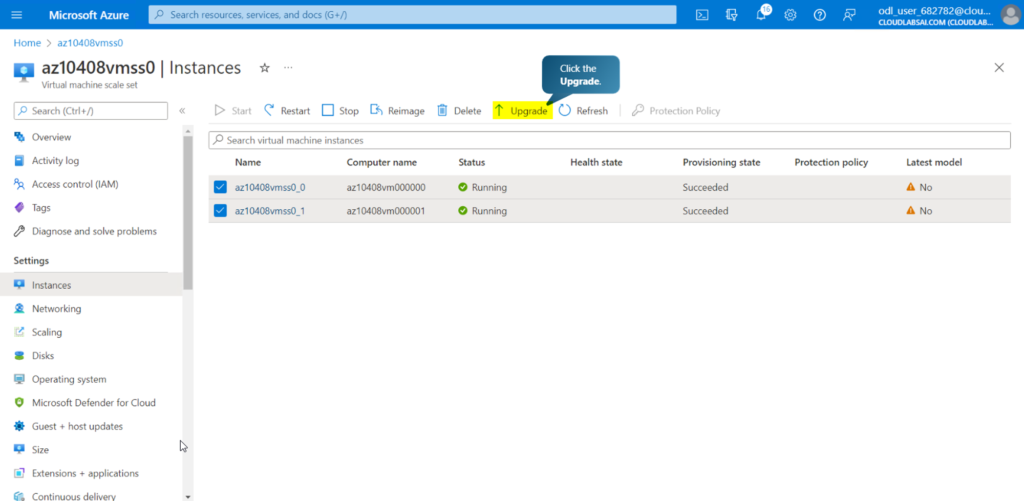
Task: Select Scaling from the sidebar
Action: tap(46, 332)
